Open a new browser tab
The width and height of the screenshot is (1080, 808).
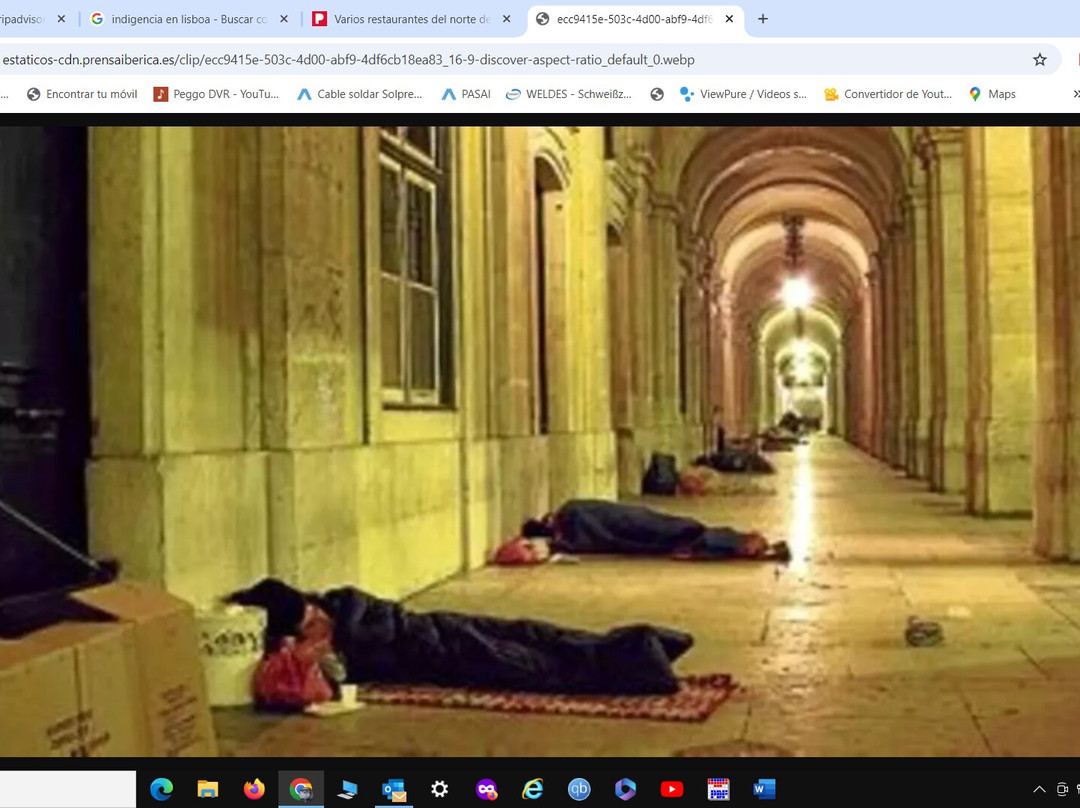click(x=763, y=19)
